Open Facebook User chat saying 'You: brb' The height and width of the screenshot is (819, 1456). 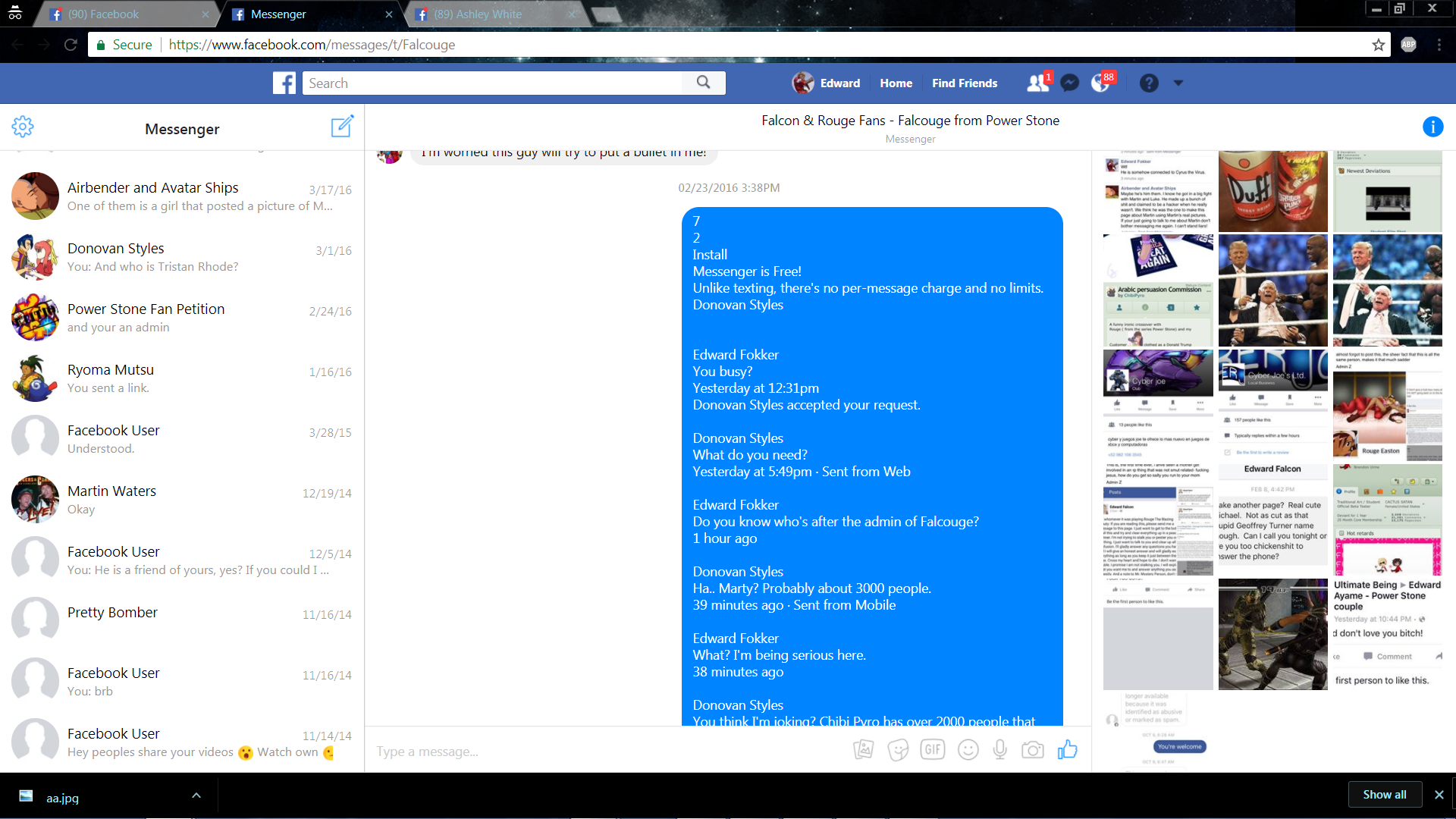182,682
